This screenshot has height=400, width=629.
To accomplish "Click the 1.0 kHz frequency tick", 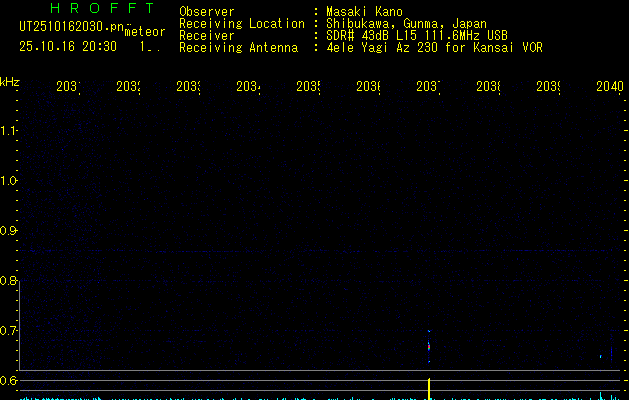I will (9, 181).
